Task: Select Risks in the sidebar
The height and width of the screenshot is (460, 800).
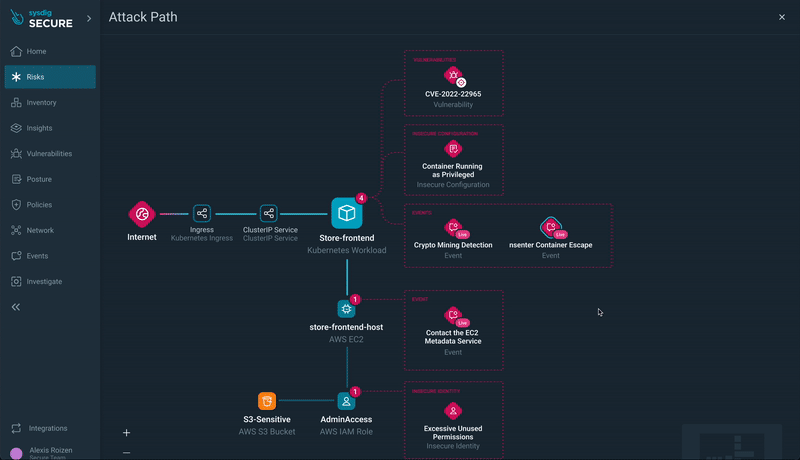Action: 50,77
